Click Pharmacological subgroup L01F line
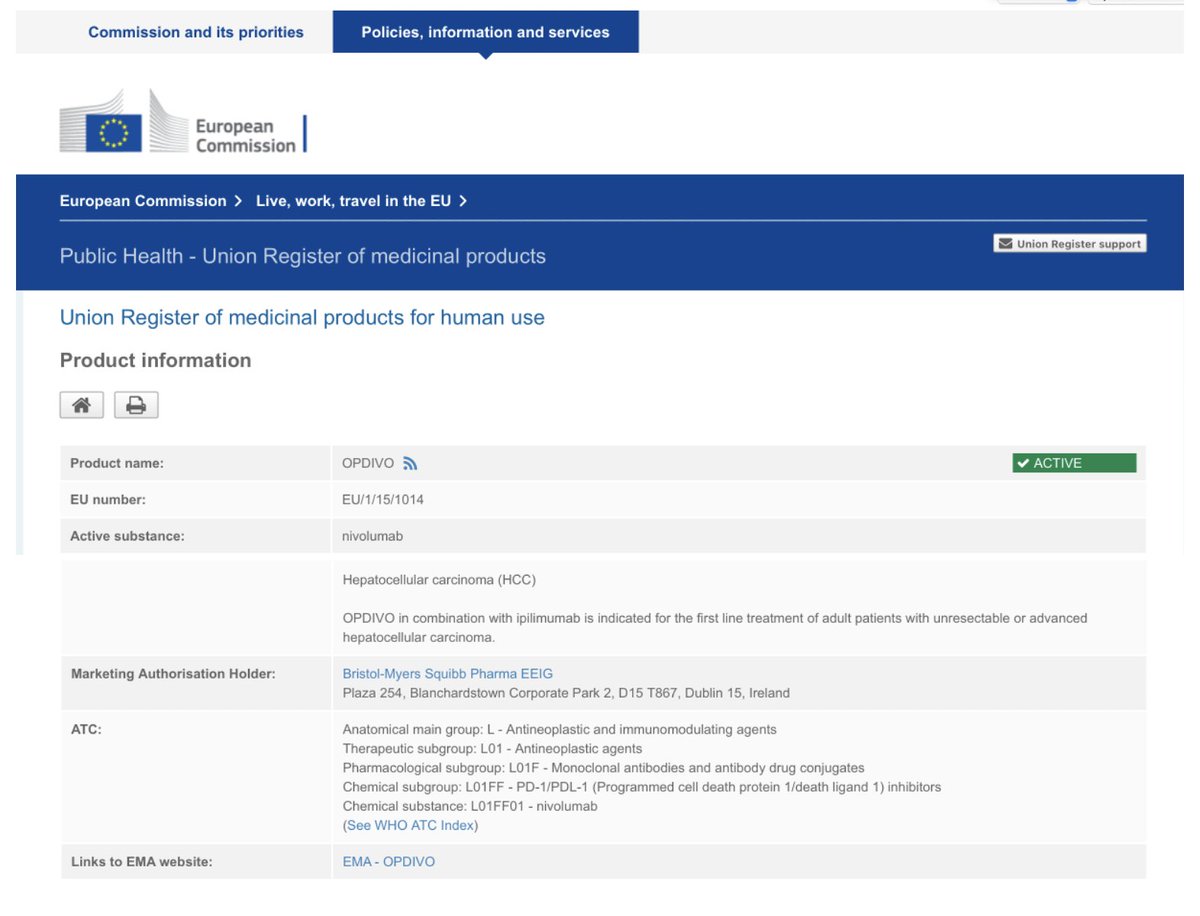Viewport: 1200px width, 916px height. tap(603, 768)
